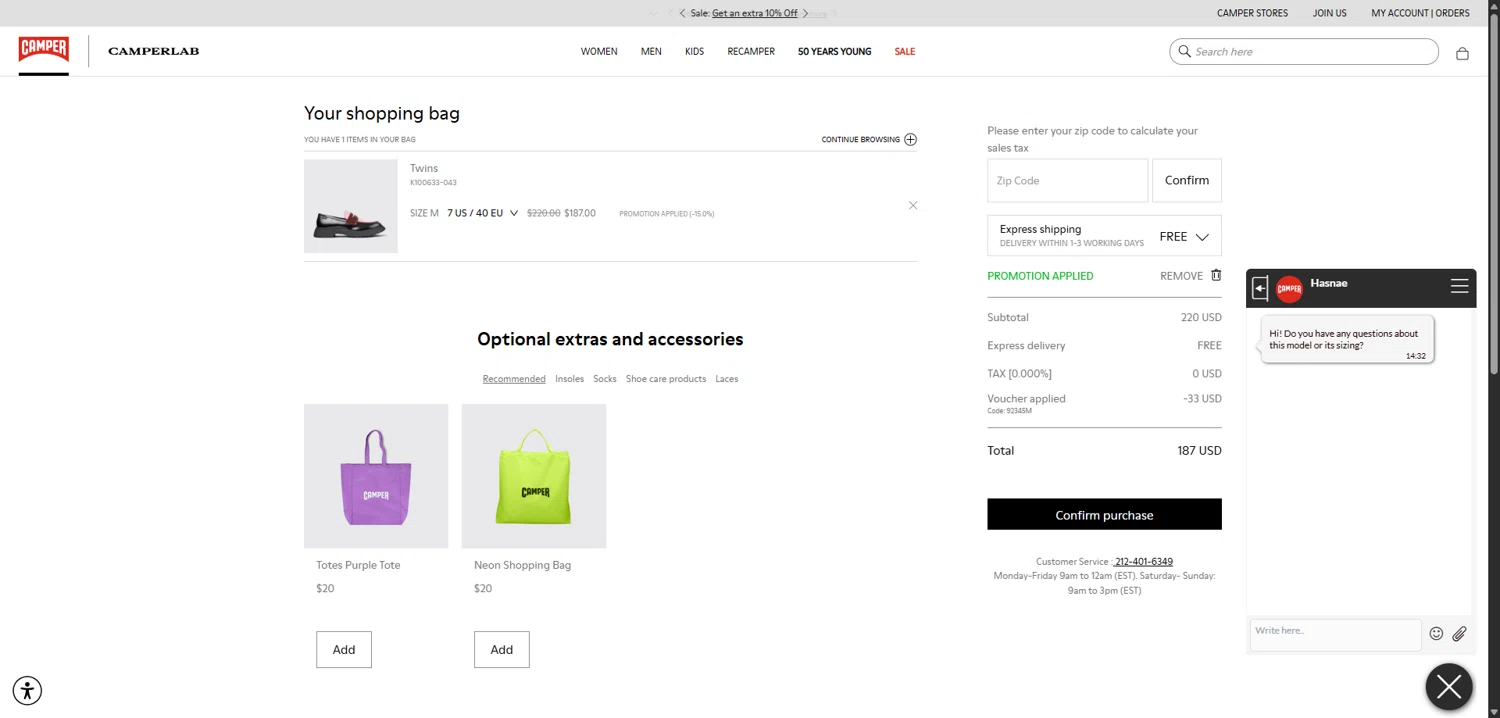Open the Women menu

599,51
